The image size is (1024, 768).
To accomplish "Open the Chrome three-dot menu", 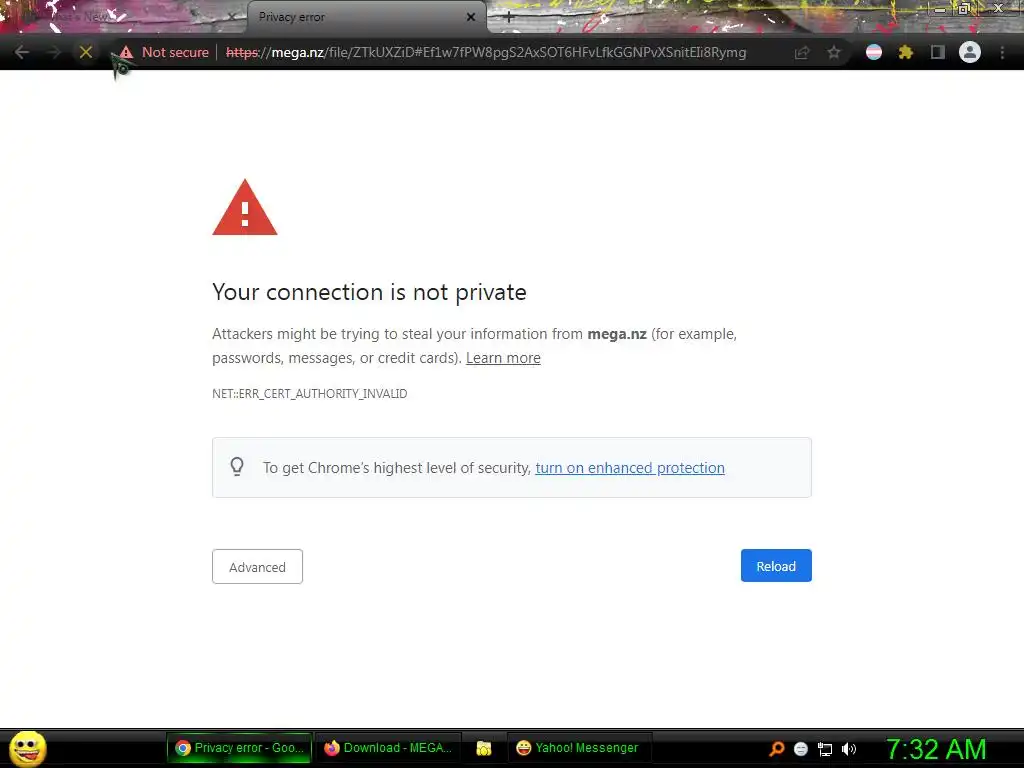I will [x=1002, y=52].
